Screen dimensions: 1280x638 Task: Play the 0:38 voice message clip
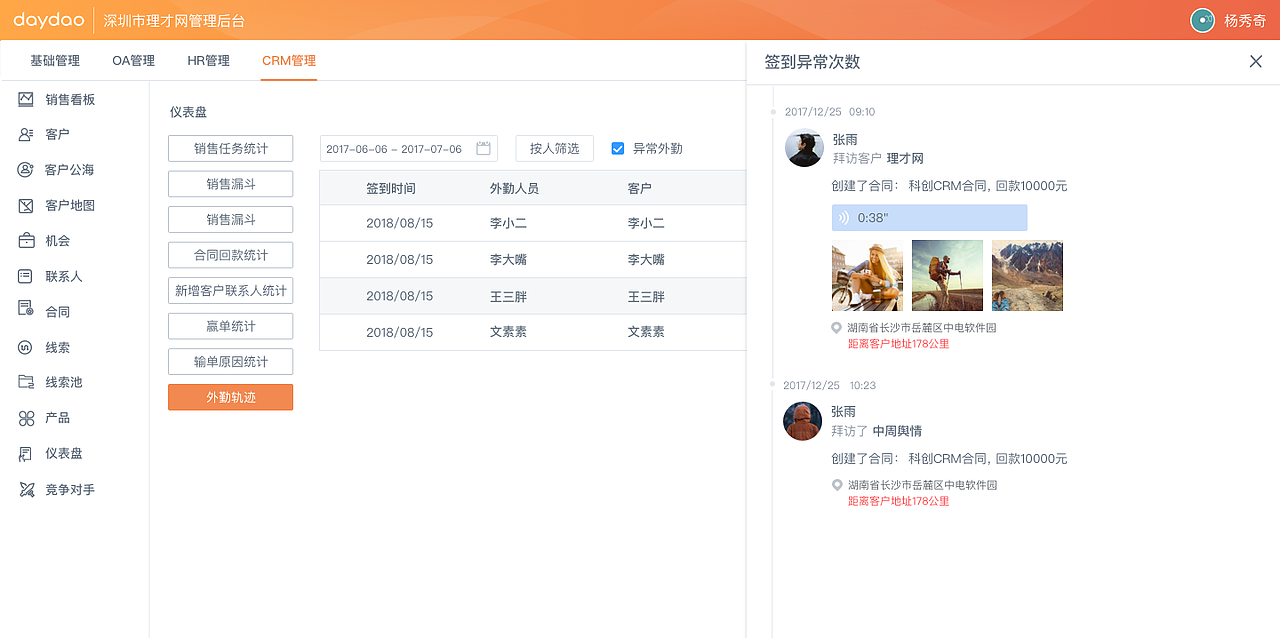(x=929, y=217)
